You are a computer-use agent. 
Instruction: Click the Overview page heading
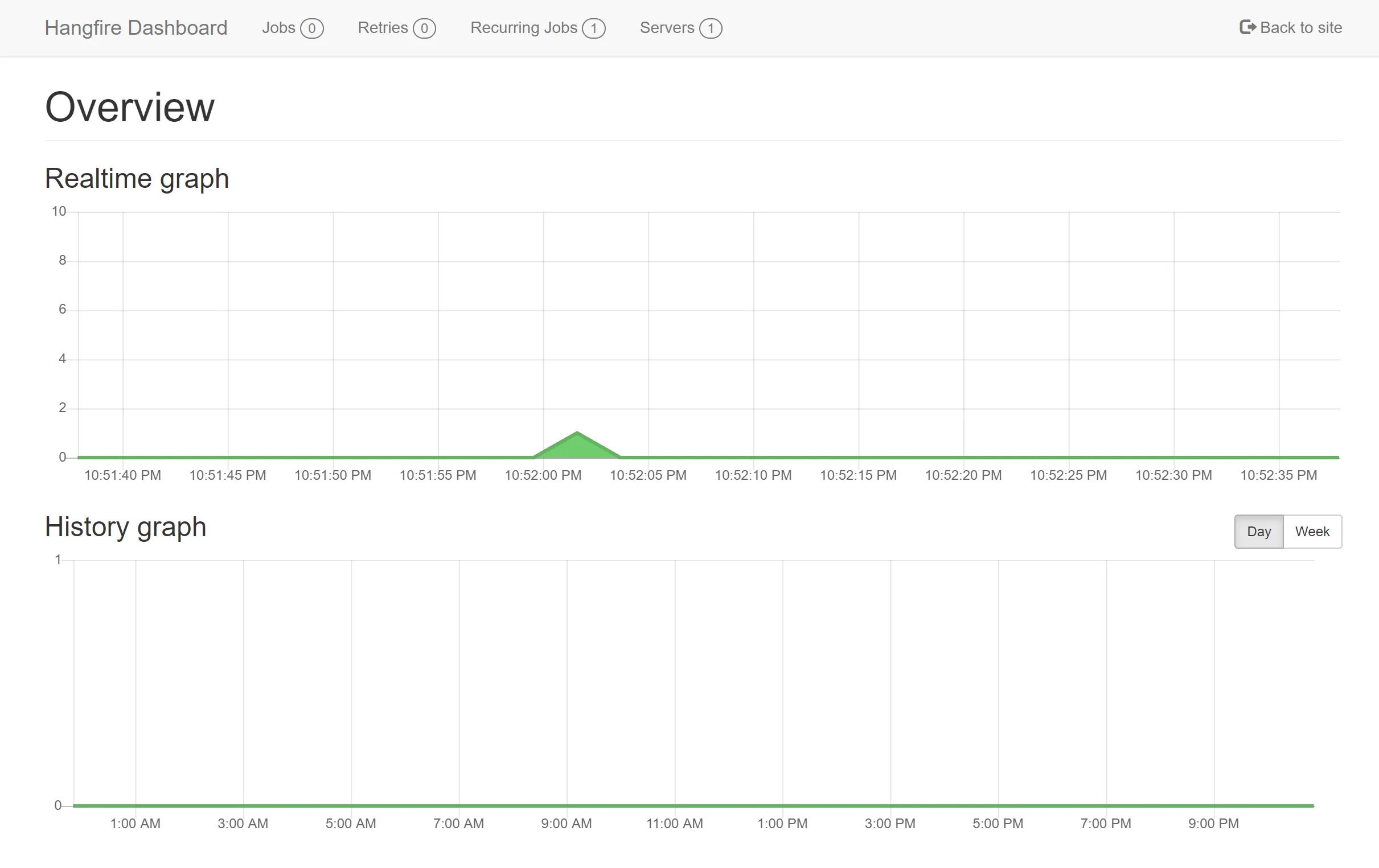tap(129, 107)
